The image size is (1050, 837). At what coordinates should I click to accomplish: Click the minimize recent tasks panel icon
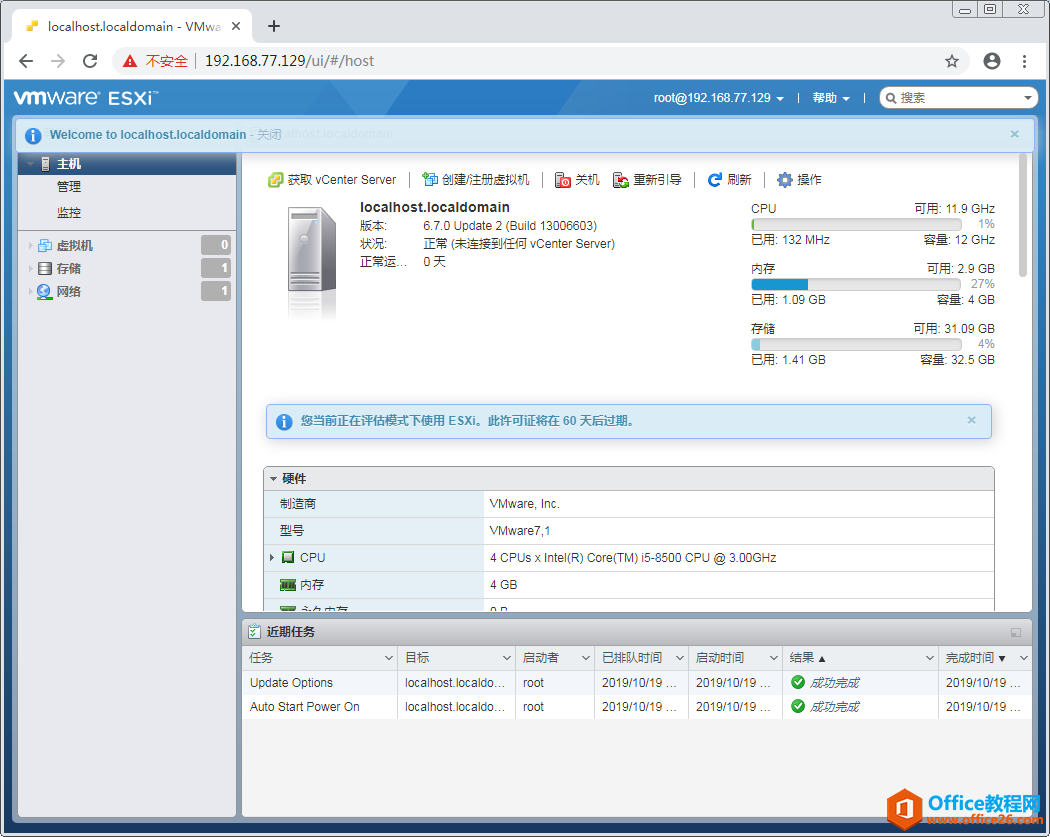point(1016,632)
